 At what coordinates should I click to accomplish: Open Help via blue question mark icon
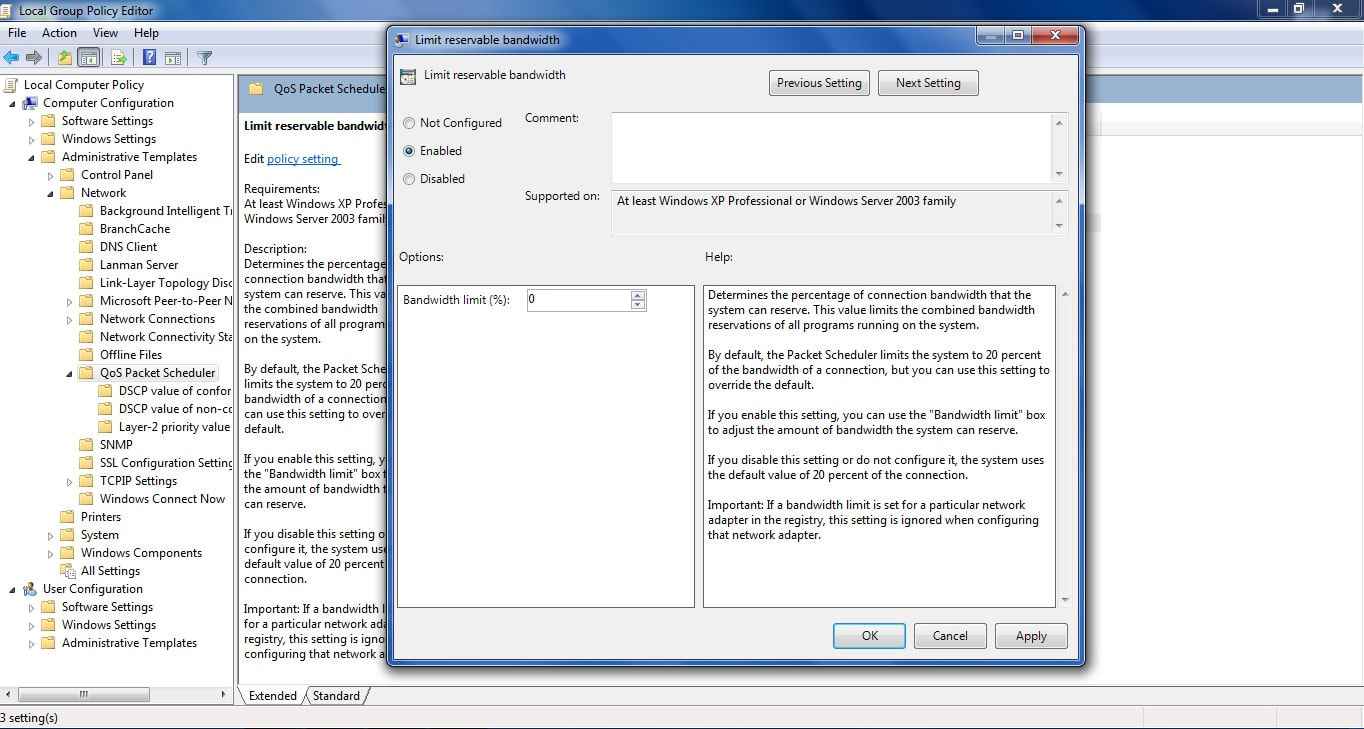(149, 58)
